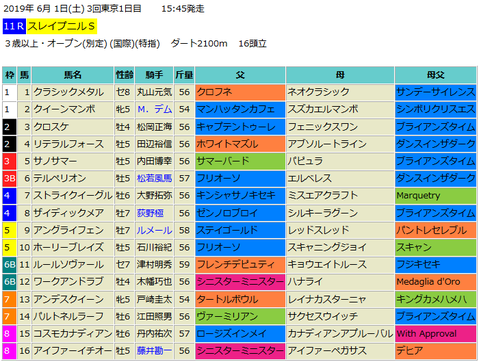The width and height of the screenshot is (479, 362).
Task: Click sire cell ゼンノロブロイ
Action: click(240, 213)
